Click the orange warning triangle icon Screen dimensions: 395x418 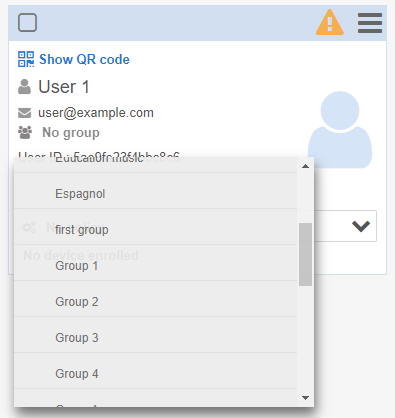(330, 22)
